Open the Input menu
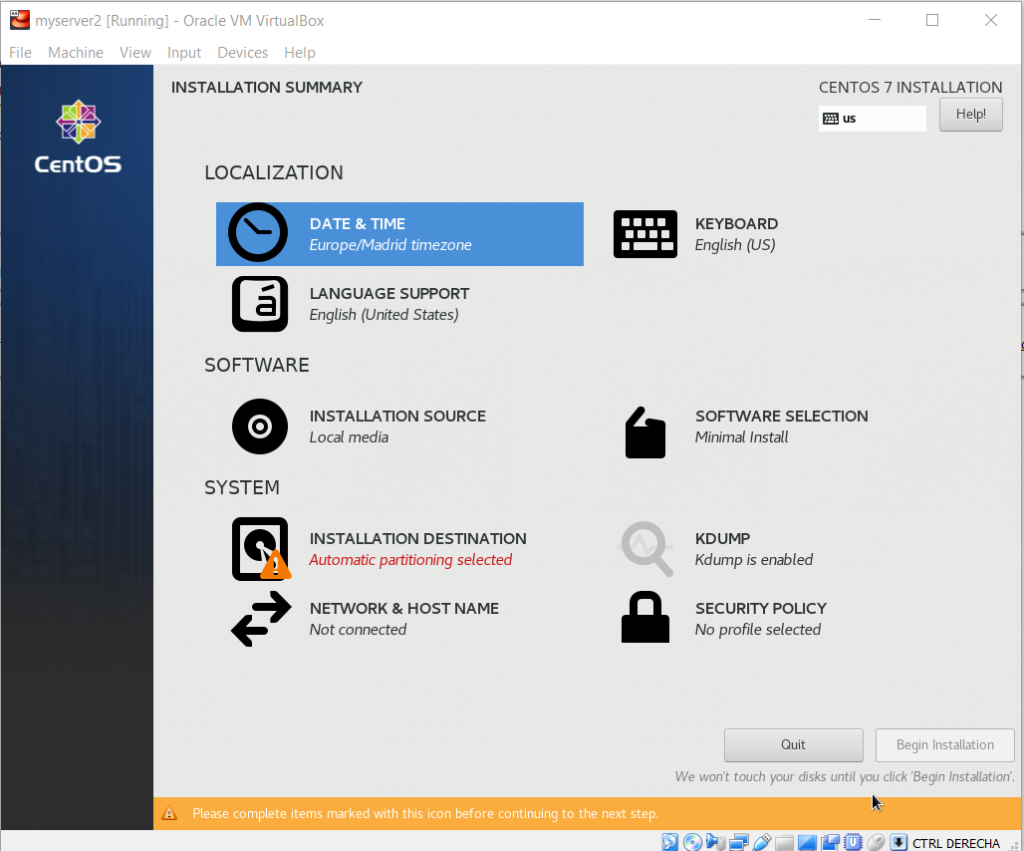Image resolution: width=1024 pixels, height=851 pixels. click(184, 52)
